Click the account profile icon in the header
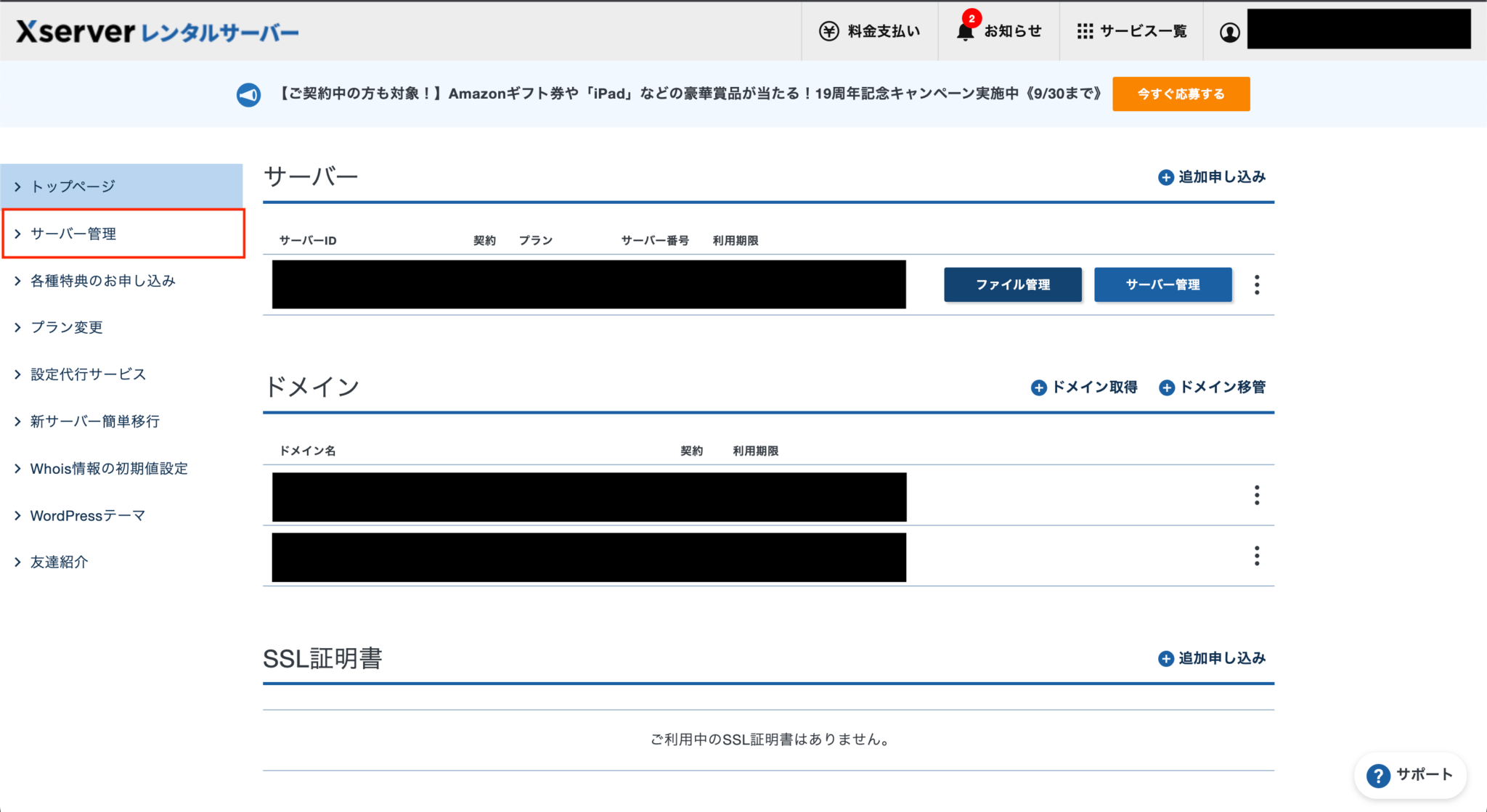The height and width of the screenshot is (812, 1487). click(1229, 30)
